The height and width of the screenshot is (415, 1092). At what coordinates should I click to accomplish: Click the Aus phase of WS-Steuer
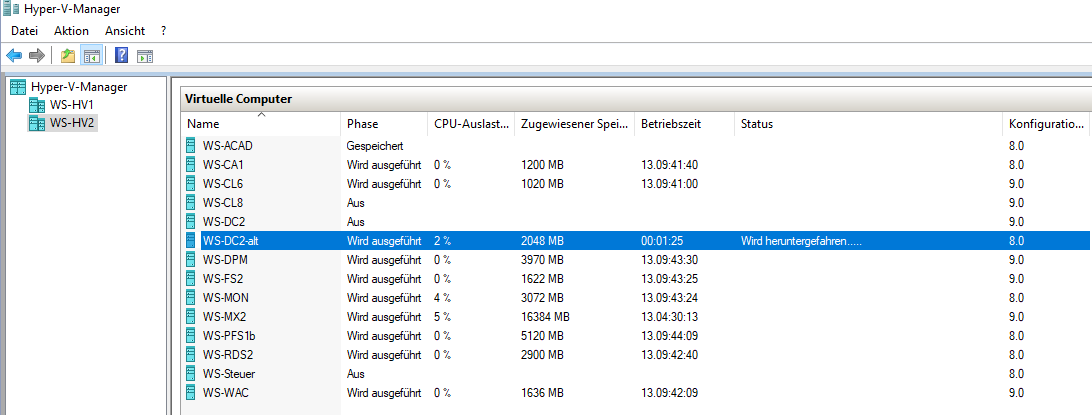[355, 373]
